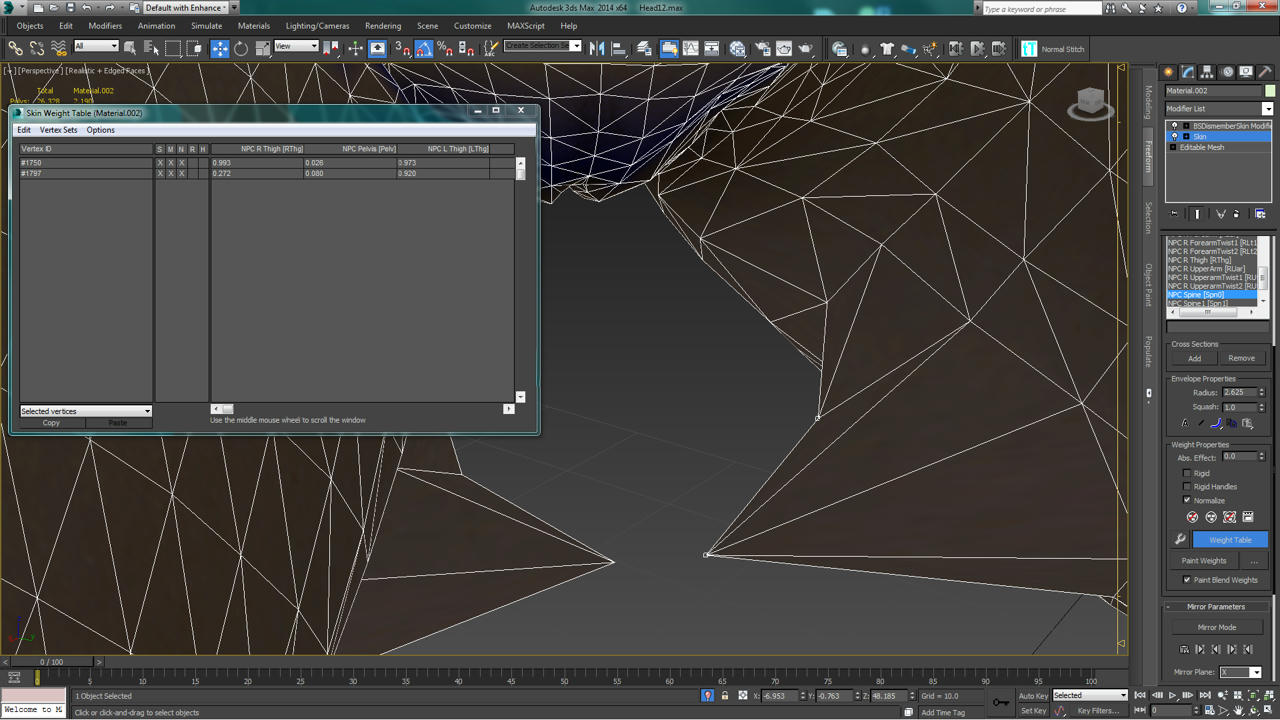This screenshot has height=720, width=1280.
Task: Switch to the Modify command panel
Action: pos(1187,72)
